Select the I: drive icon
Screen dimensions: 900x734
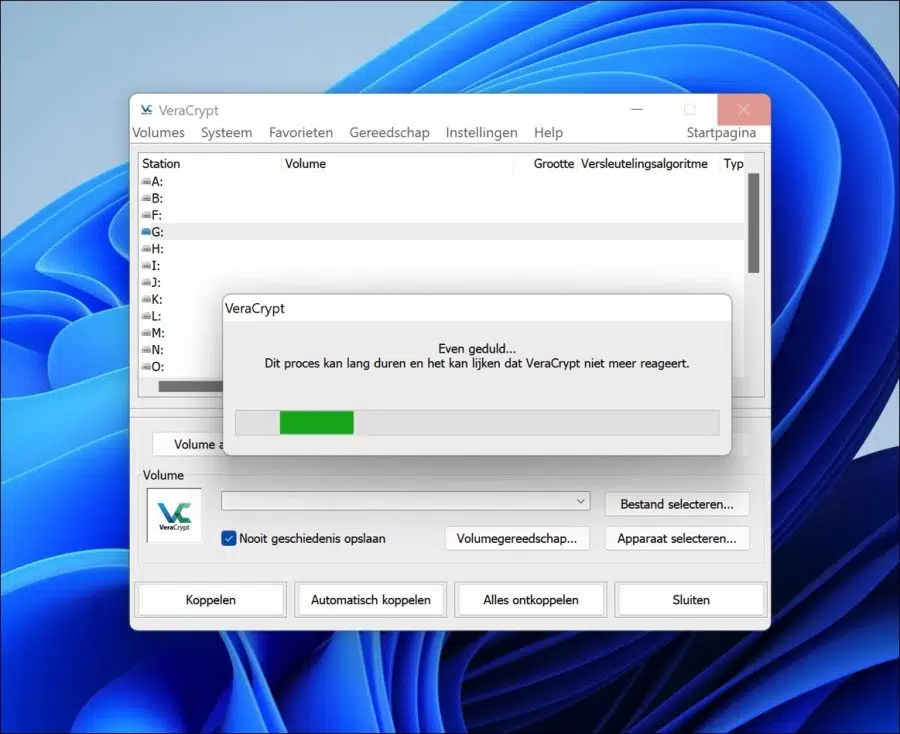tap(146, 265)
